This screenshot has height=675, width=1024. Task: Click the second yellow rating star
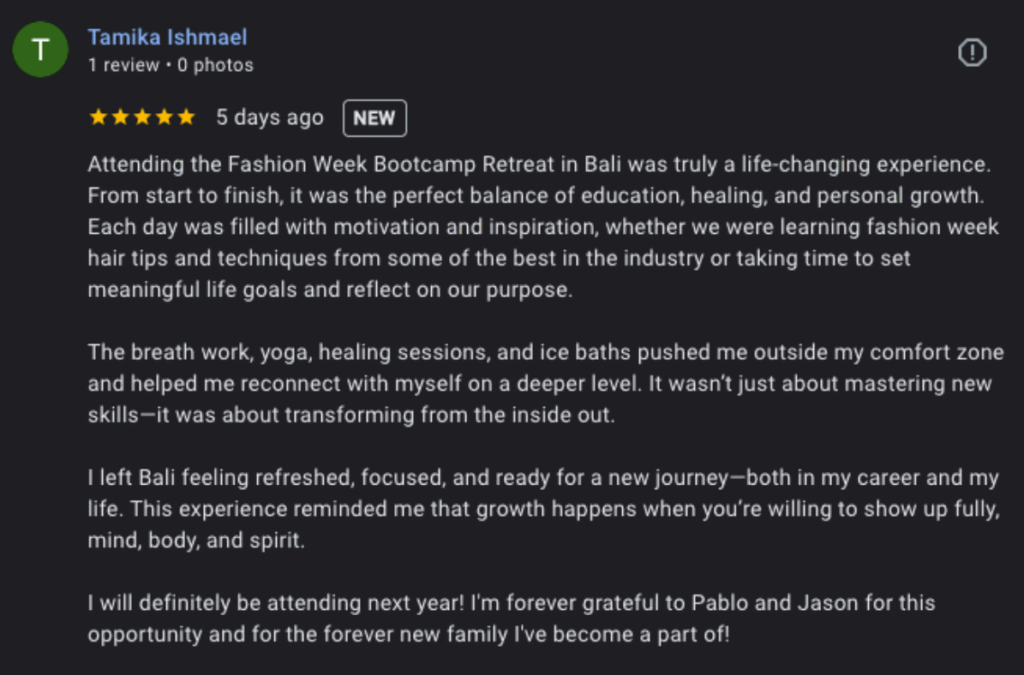pyautogui.click(x=120, y=117)
